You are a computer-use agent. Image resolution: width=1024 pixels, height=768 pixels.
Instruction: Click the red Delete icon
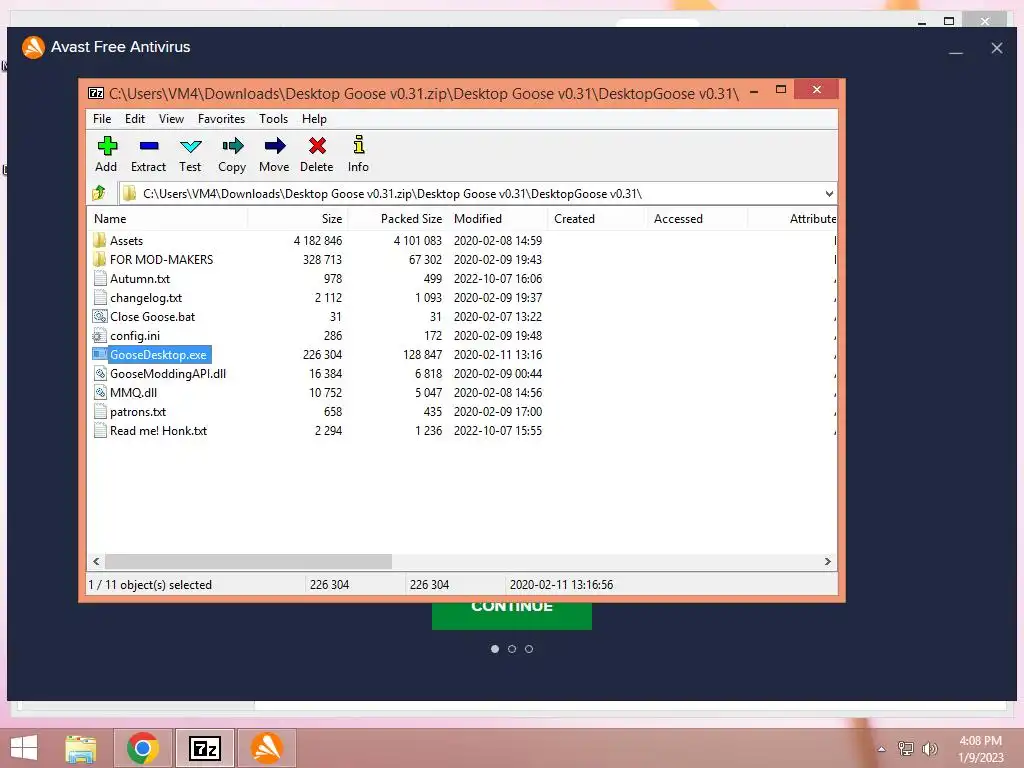[317, 146]
